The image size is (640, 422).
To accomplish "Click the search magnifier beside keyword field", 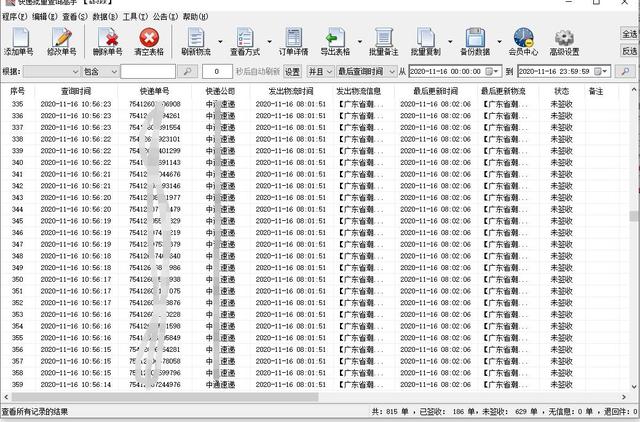I will click(187, 71).
